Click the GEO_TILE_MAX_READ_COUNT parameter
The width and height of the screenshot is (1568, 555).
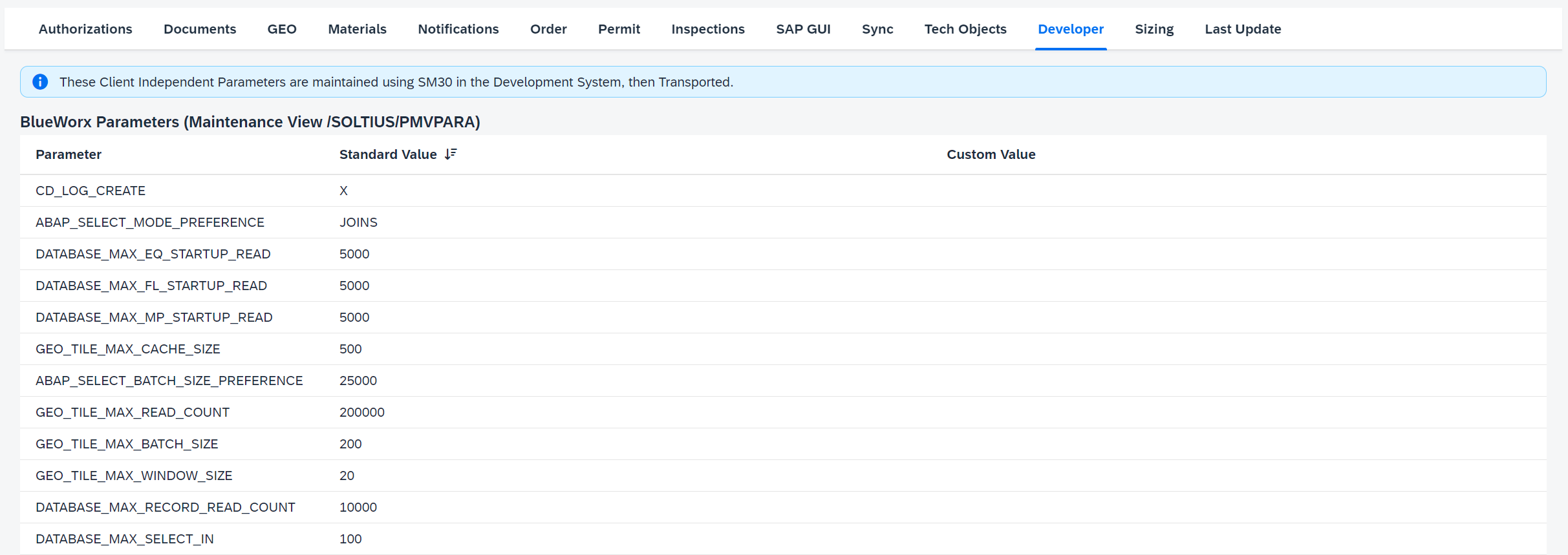(133, 412)
